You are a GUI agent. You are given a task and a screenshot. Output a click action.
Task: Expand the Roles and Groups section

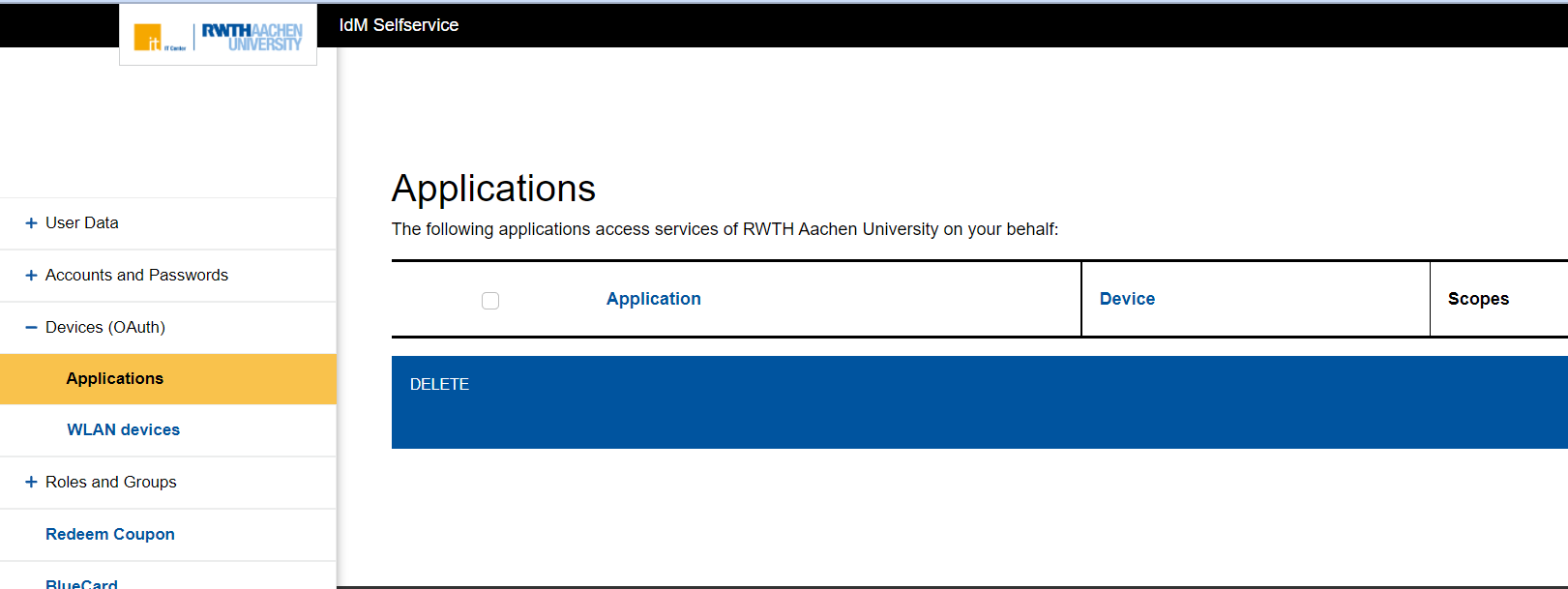pyautogui.click(x=111, y=483)
